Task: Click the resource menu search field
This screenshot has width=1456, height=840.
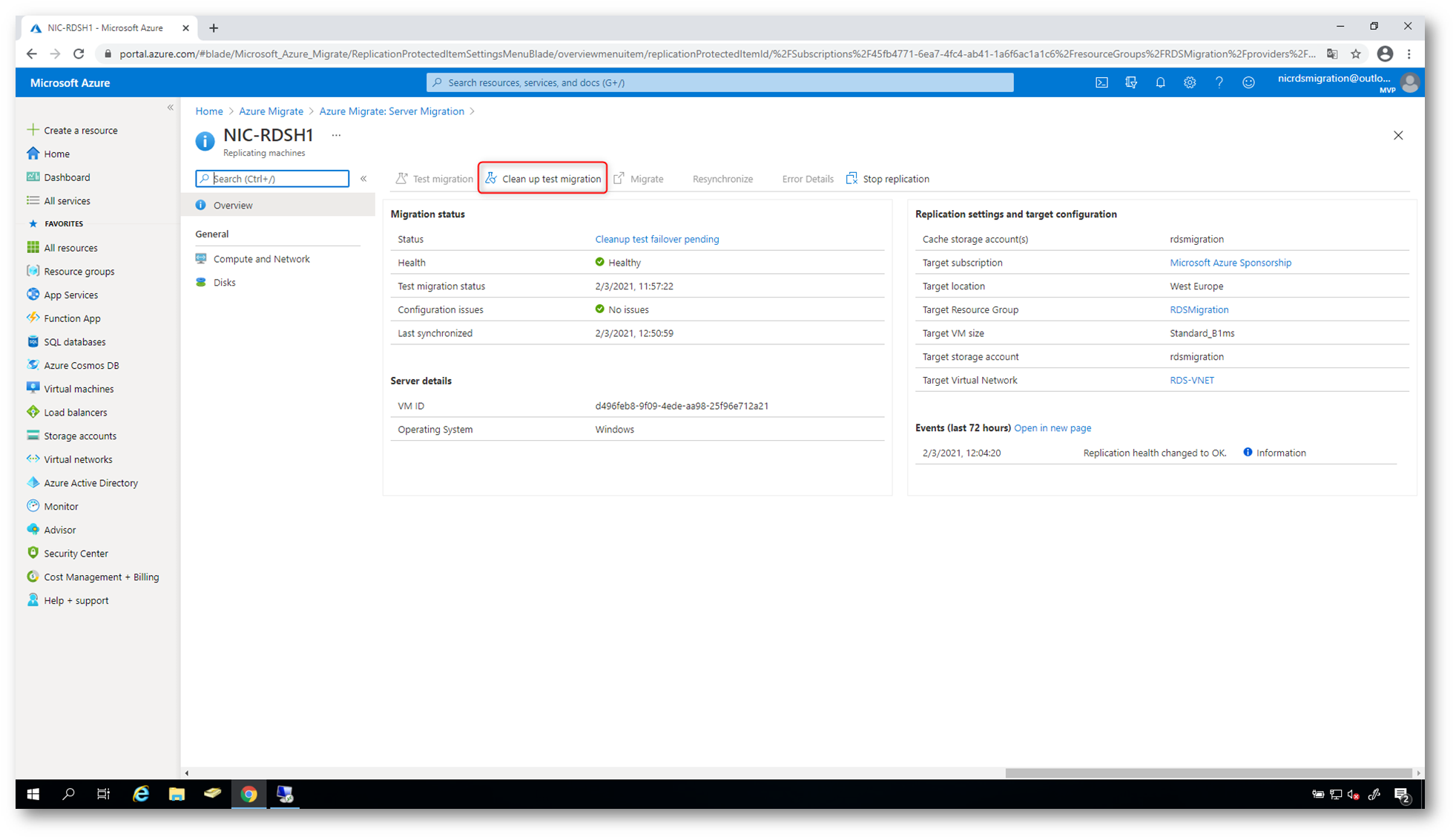Action: (x=272, y=179)
